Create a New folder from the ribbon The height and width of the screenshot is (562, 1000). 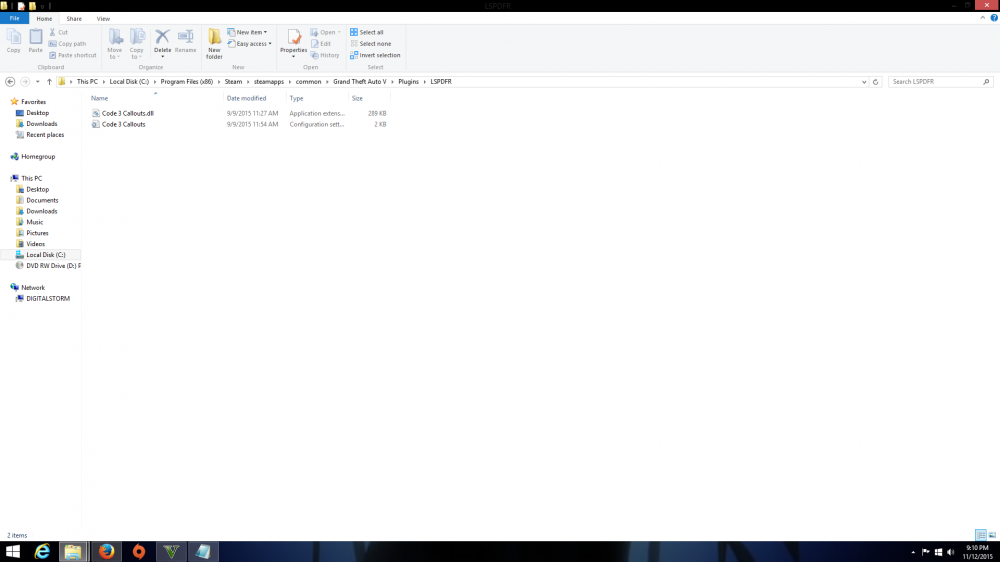click(x=214, y=44)
